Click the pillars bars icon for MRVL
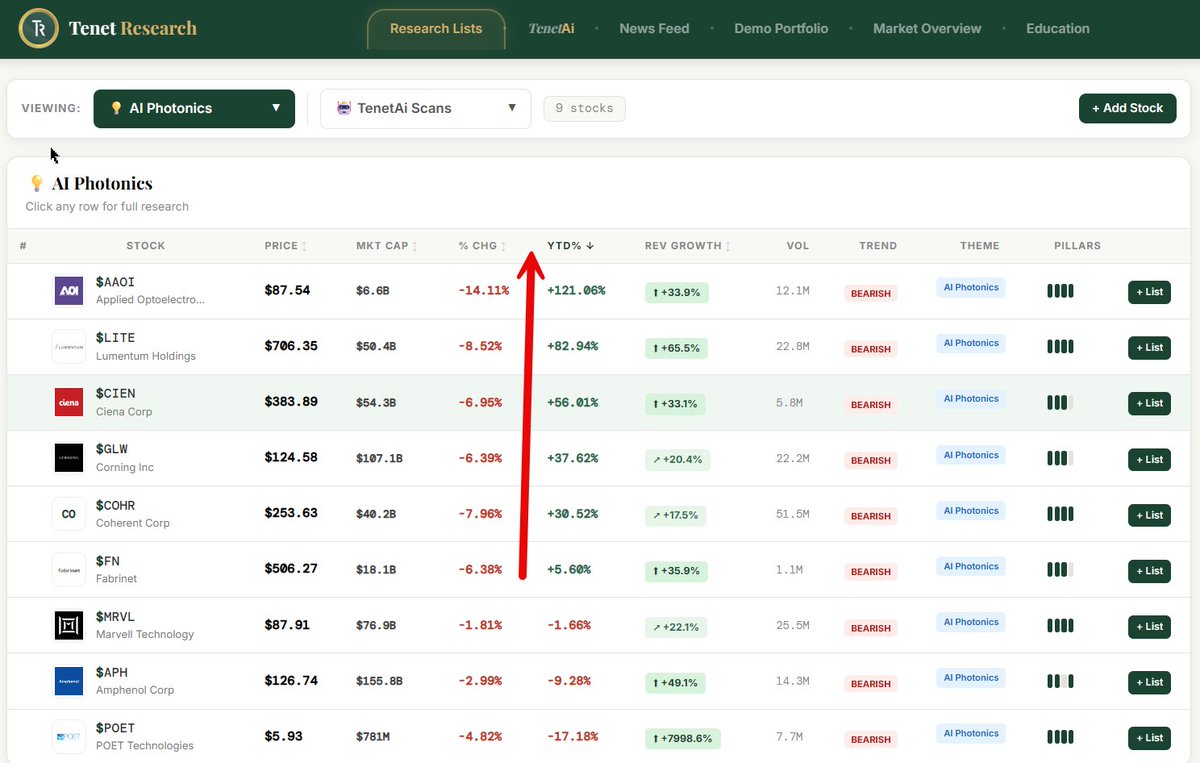1200x763 pixels. point(1060,626)
